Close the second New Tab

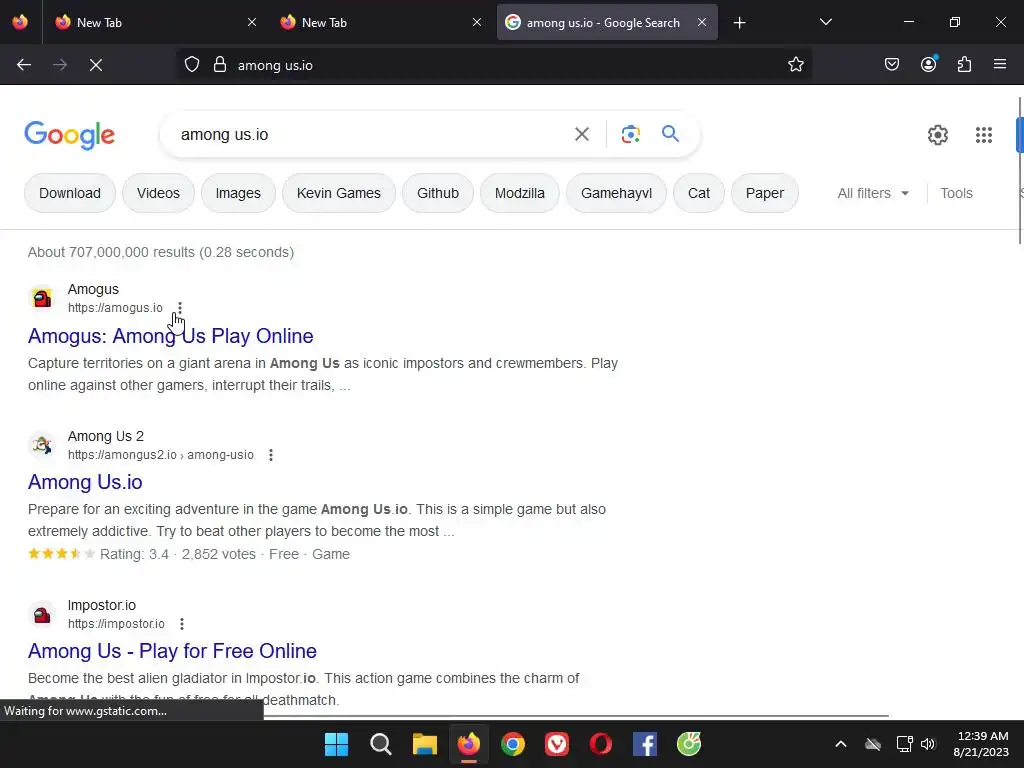(477, 22)
